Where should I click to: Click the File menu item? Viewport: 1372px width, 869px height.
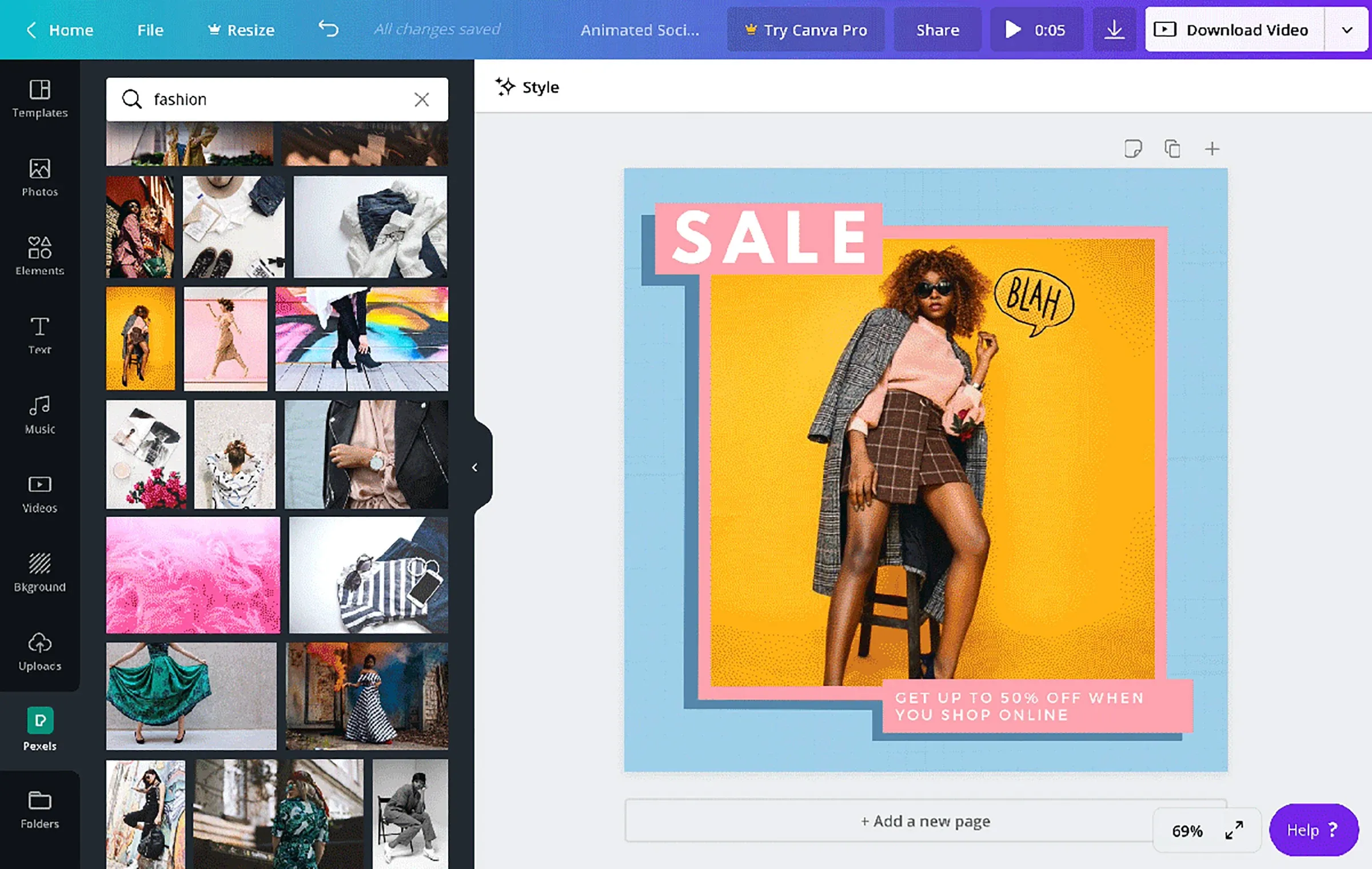point(150,29)
